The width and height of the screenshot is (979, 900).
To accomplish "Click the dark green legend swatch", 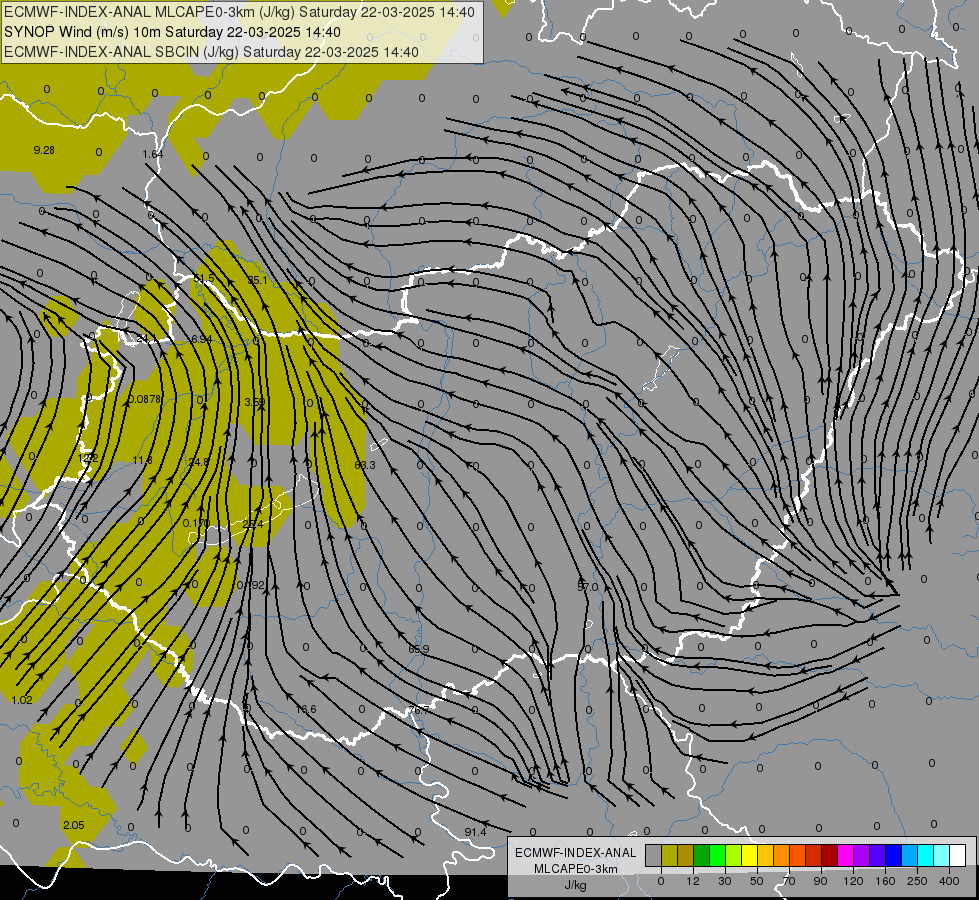I will pyautogui.click(x=702, y=856).
